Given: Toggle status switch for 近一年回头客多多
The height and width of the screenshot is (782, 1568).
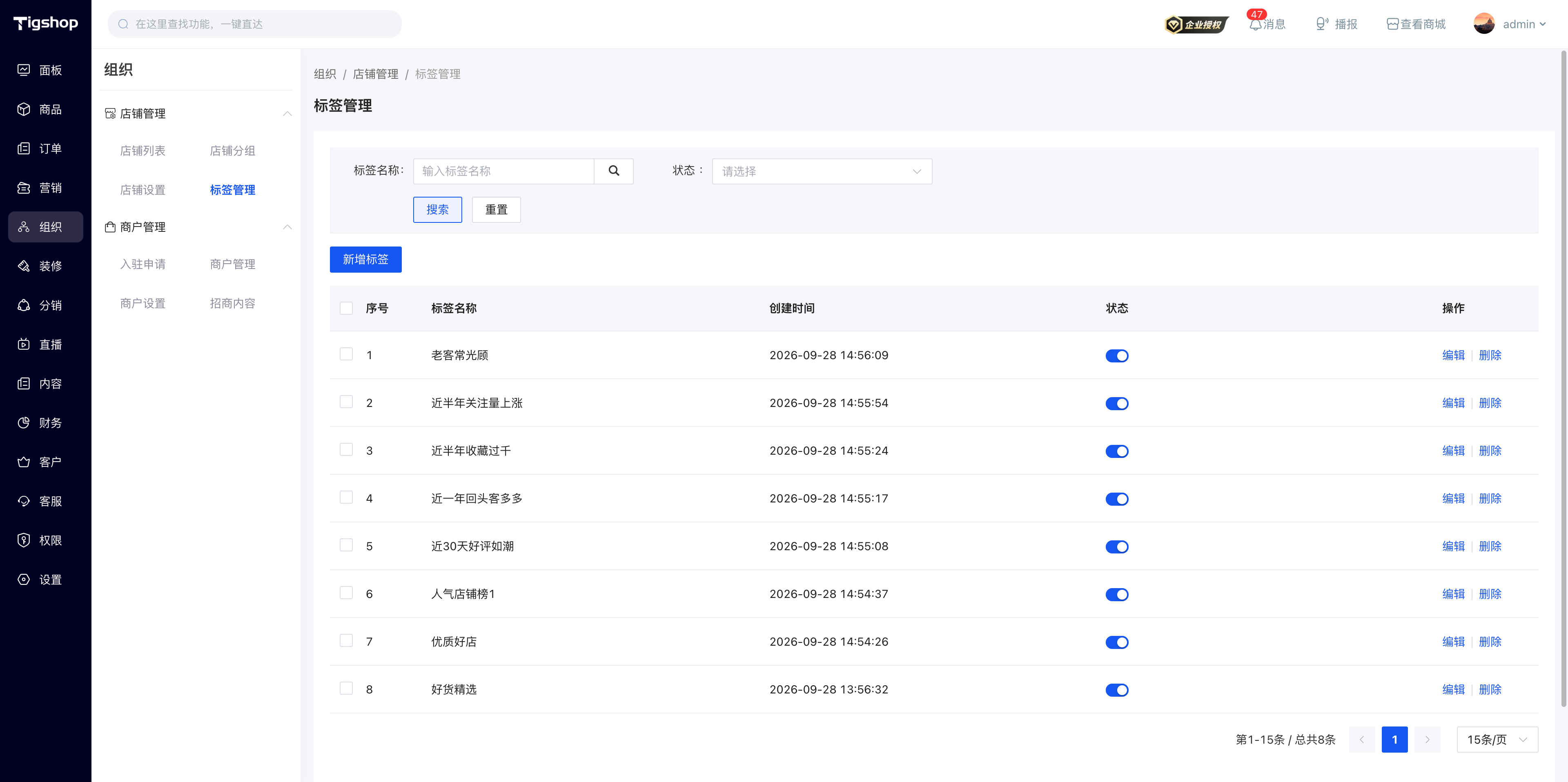Looking at the screenshot, I should point(1117,499).
